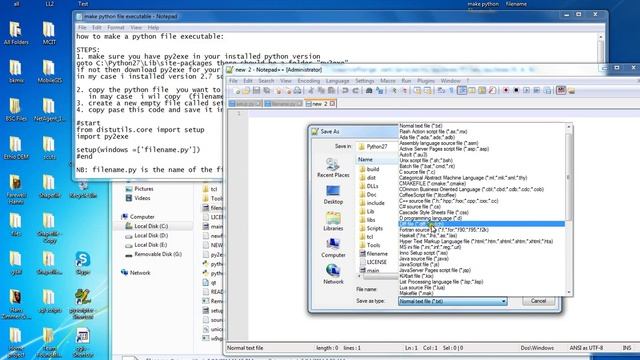Click the Print icon in Notepad++ toolbar

click(298, 91)
